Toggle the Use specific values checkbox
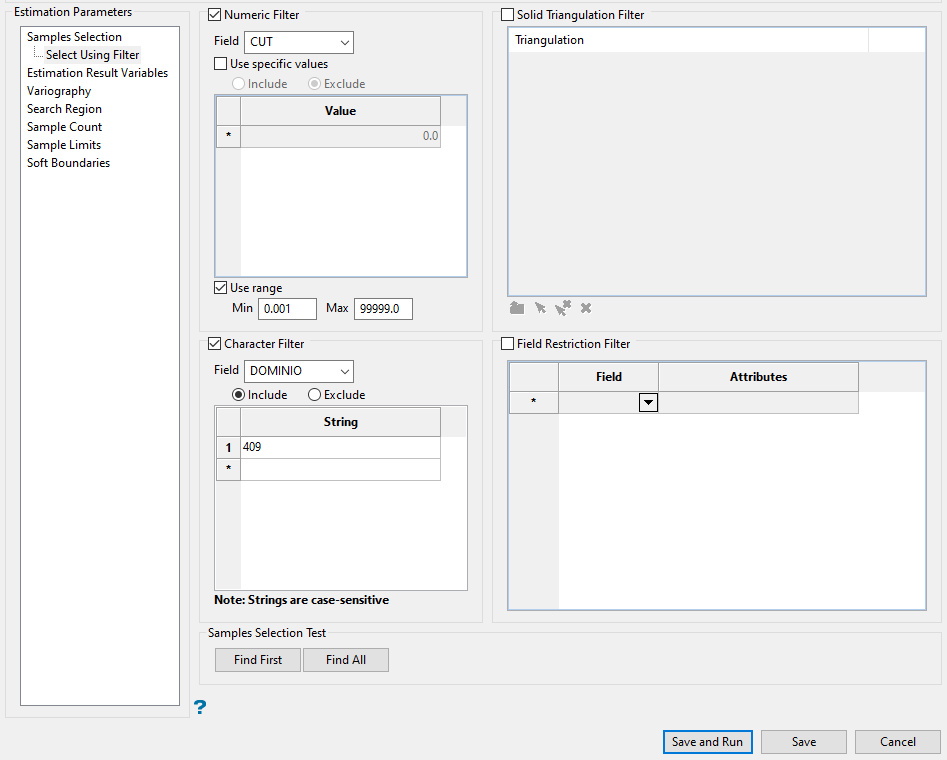Screen dimensions: 947x760 tap(222, 64)
